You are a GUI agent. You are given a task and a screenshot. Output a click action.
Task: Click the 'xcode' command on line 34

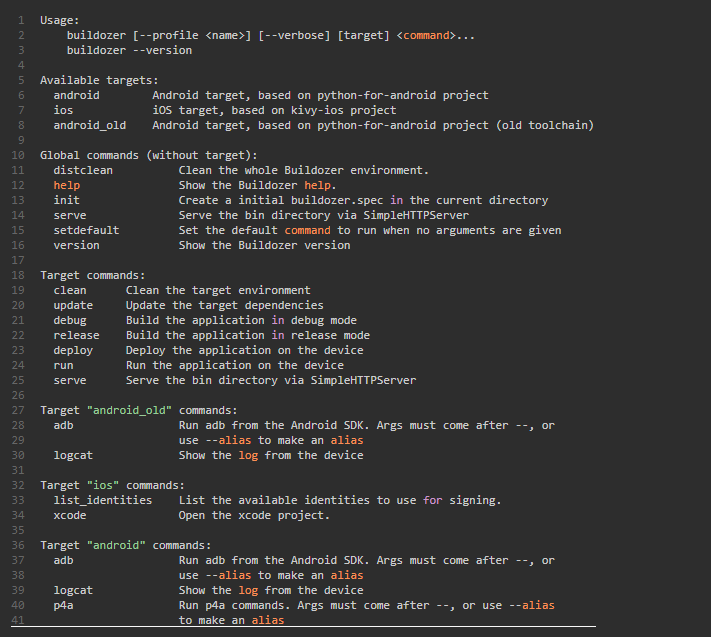pos(70,515)
